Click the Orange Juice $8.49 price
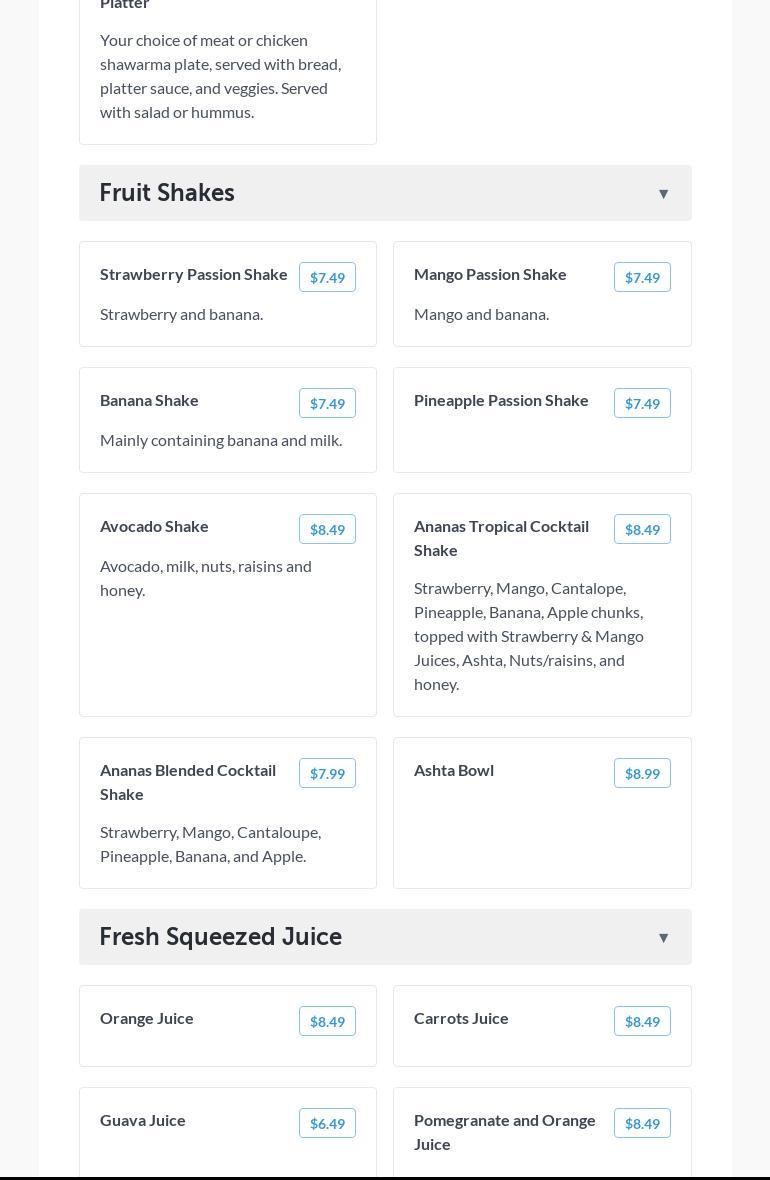The height and width of the screenshot is (1180, 770). [327, 1021]
